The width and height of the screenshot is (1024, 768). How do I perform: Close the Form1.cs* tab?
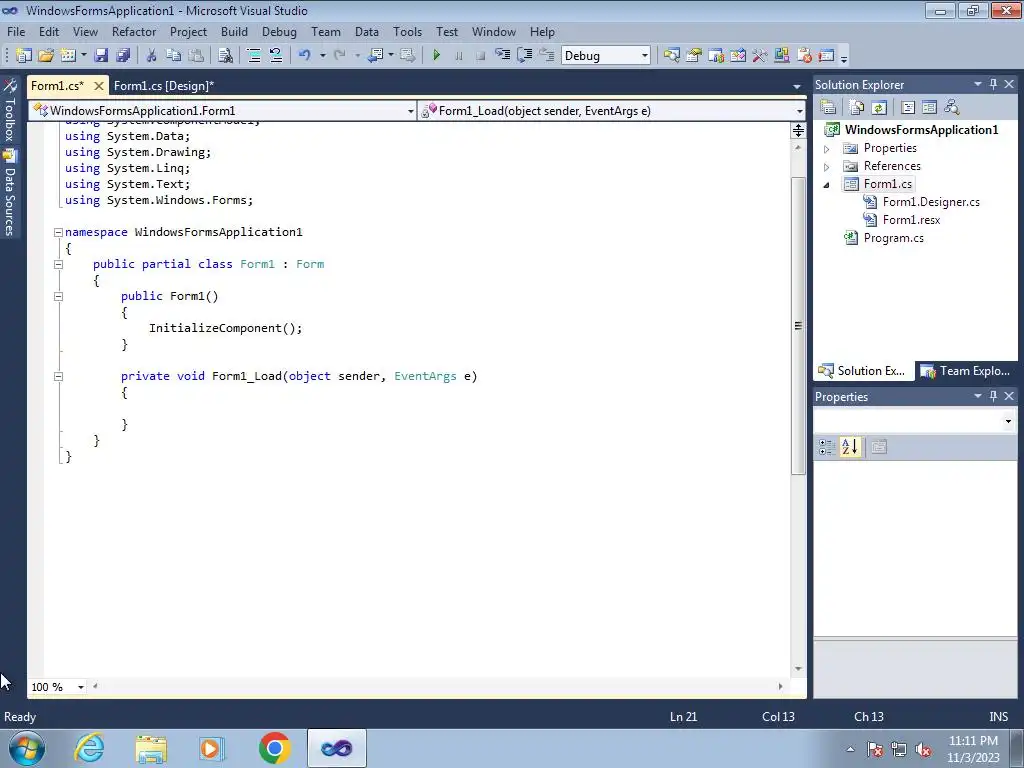[x=99, y=86]
